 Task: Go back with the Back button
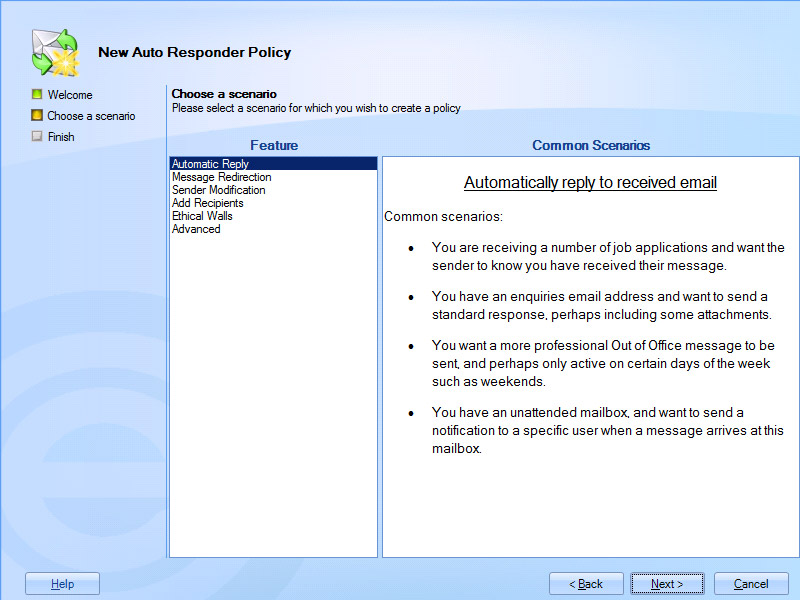coord(586,584)
